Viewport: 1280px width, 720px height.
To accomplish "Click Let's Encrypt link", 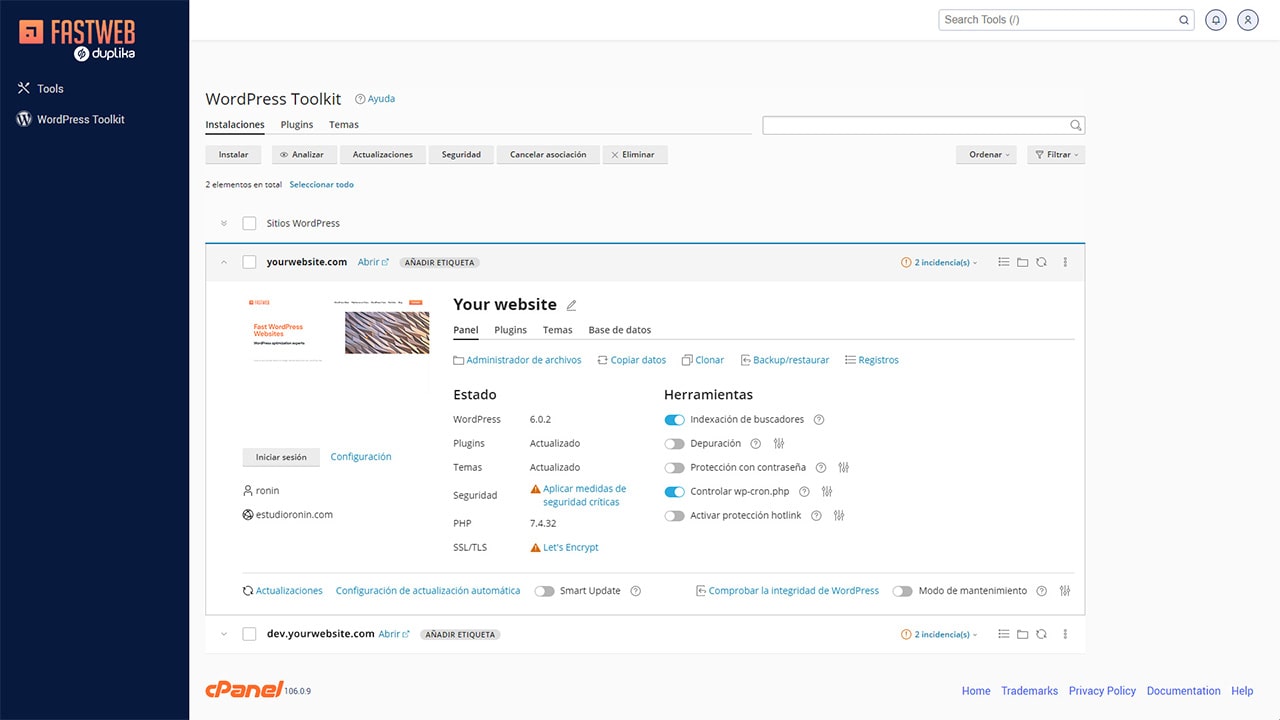I will (571, 547).
